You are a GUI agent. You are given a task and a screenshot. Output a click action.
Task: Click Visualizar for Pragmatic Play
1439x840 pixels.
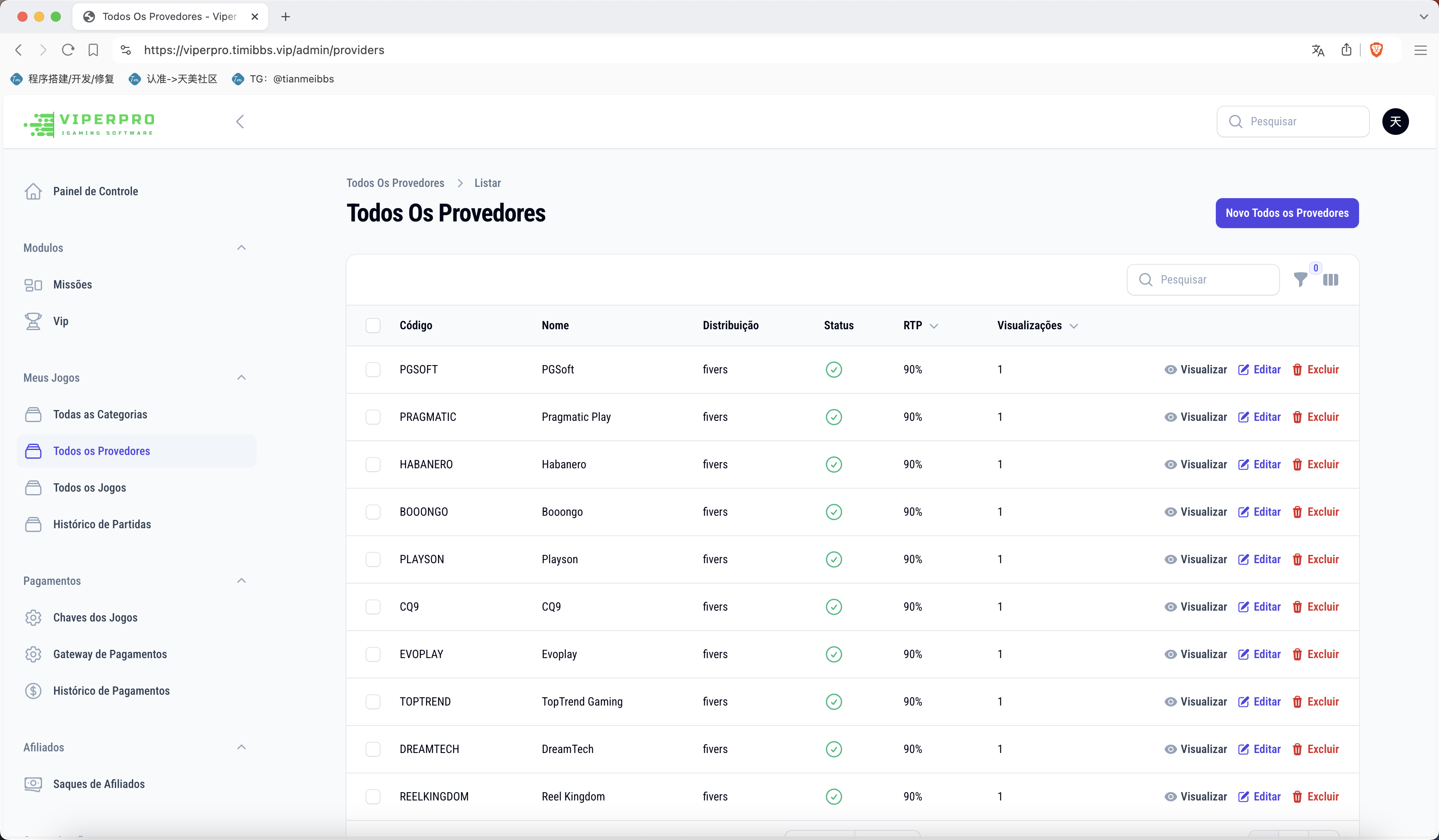coord(1196,417)
